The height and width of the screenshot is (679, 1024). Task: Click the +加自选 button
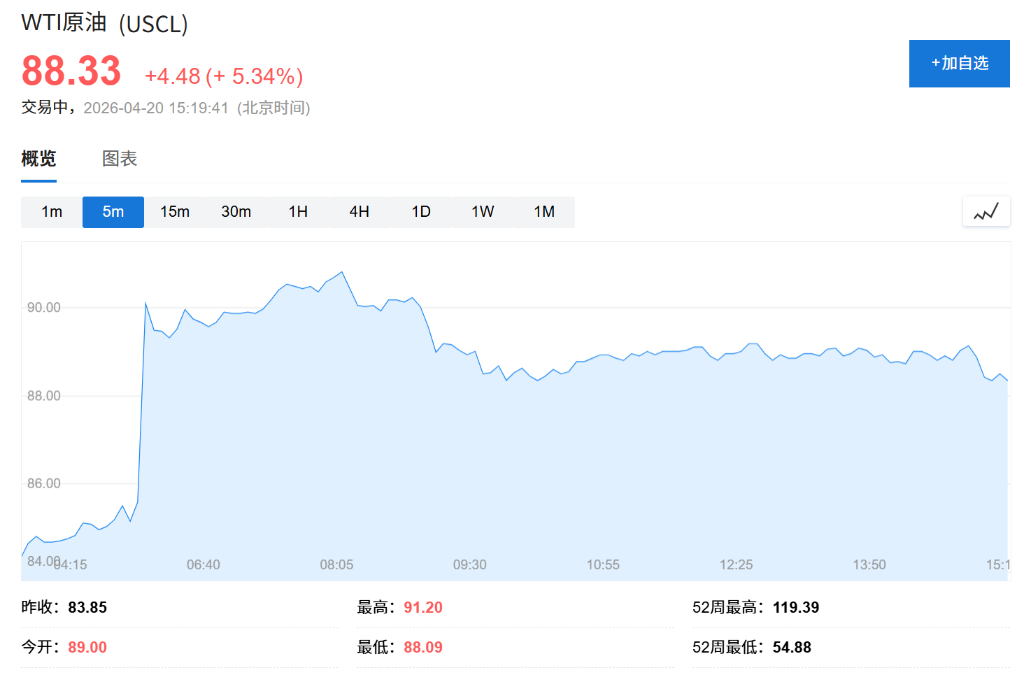point(959,63)
